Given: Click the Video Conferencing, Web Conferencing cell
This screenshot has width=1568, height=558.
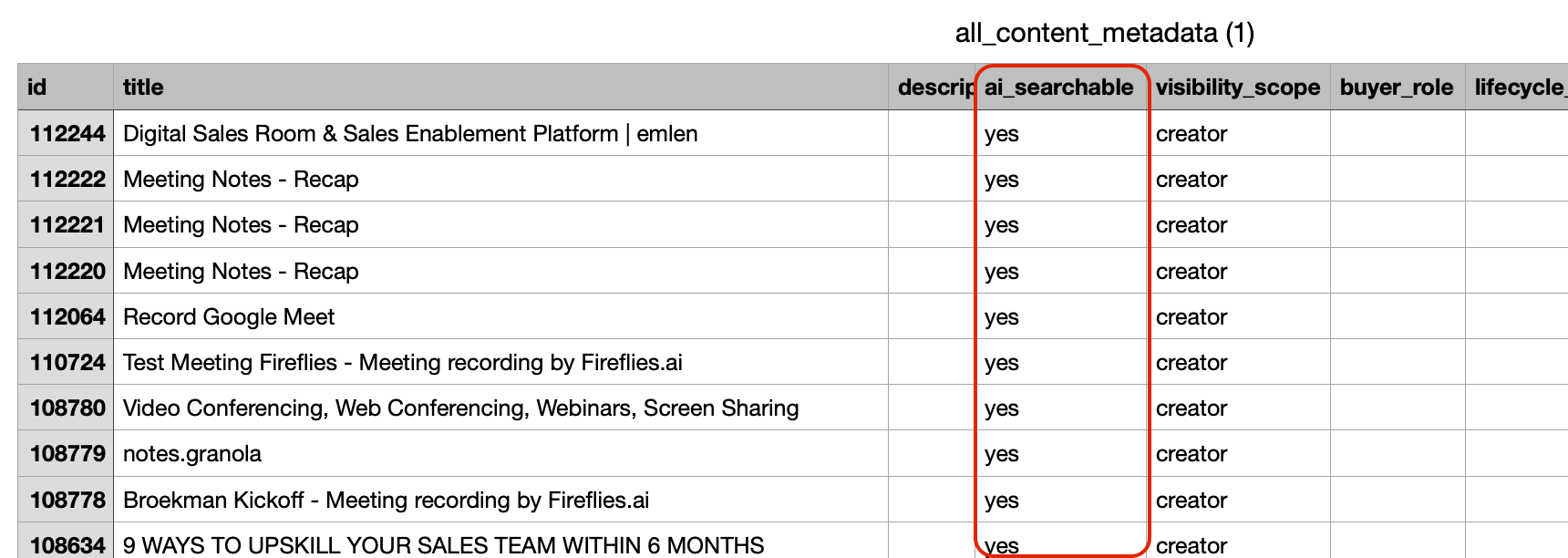Looking at the screenshot, I should 460,408.
